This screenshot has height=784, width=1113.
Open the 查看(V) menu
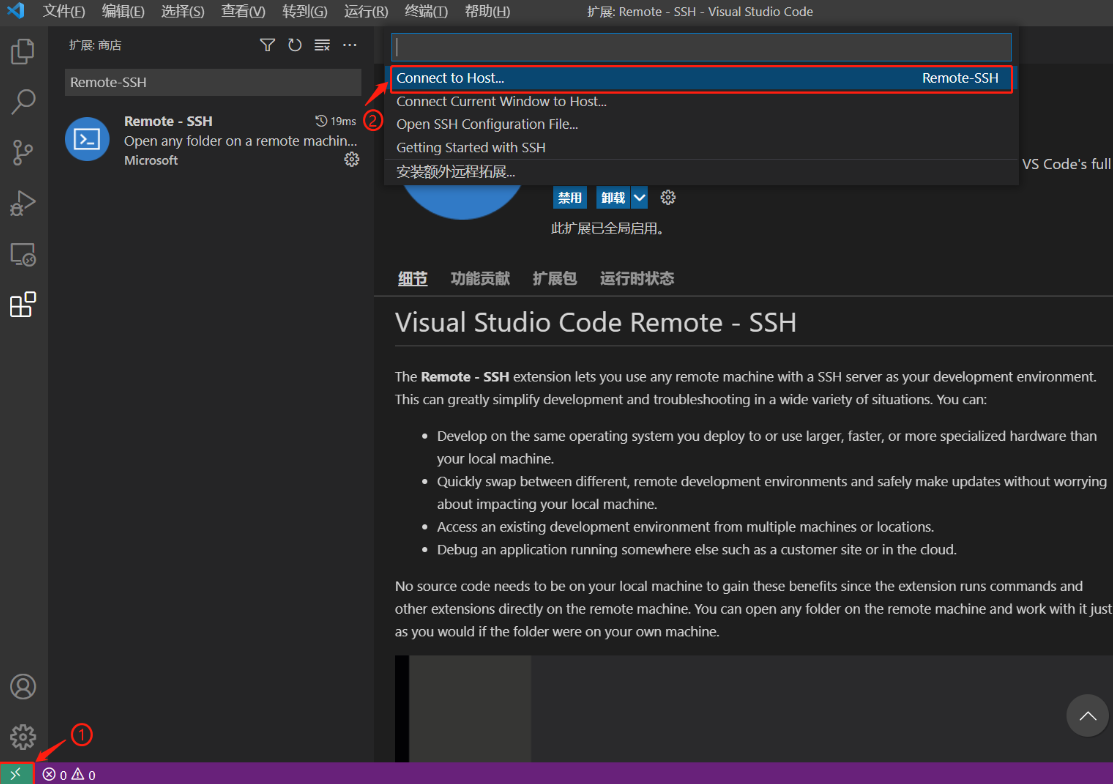click(x=243, y=11)
